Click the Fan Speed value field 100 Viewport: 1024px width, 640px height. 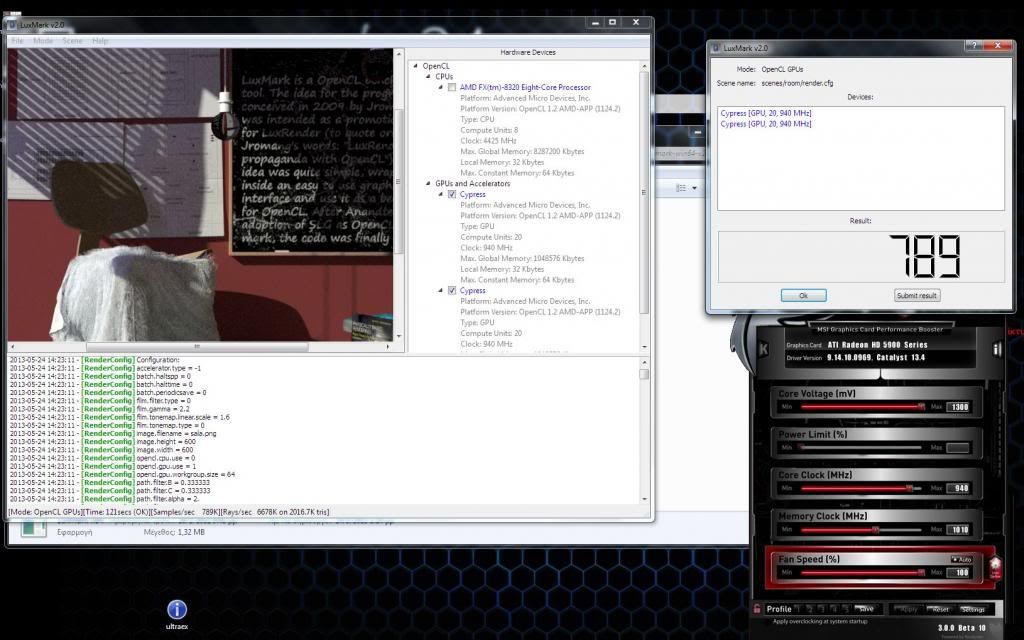point(959,573)
